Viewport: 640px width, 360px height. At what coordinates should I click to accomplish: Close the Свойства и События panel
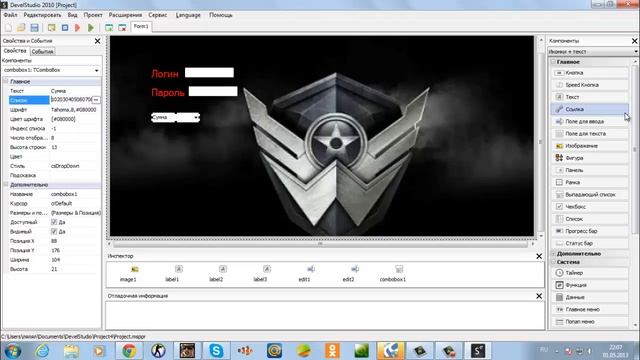98,41
